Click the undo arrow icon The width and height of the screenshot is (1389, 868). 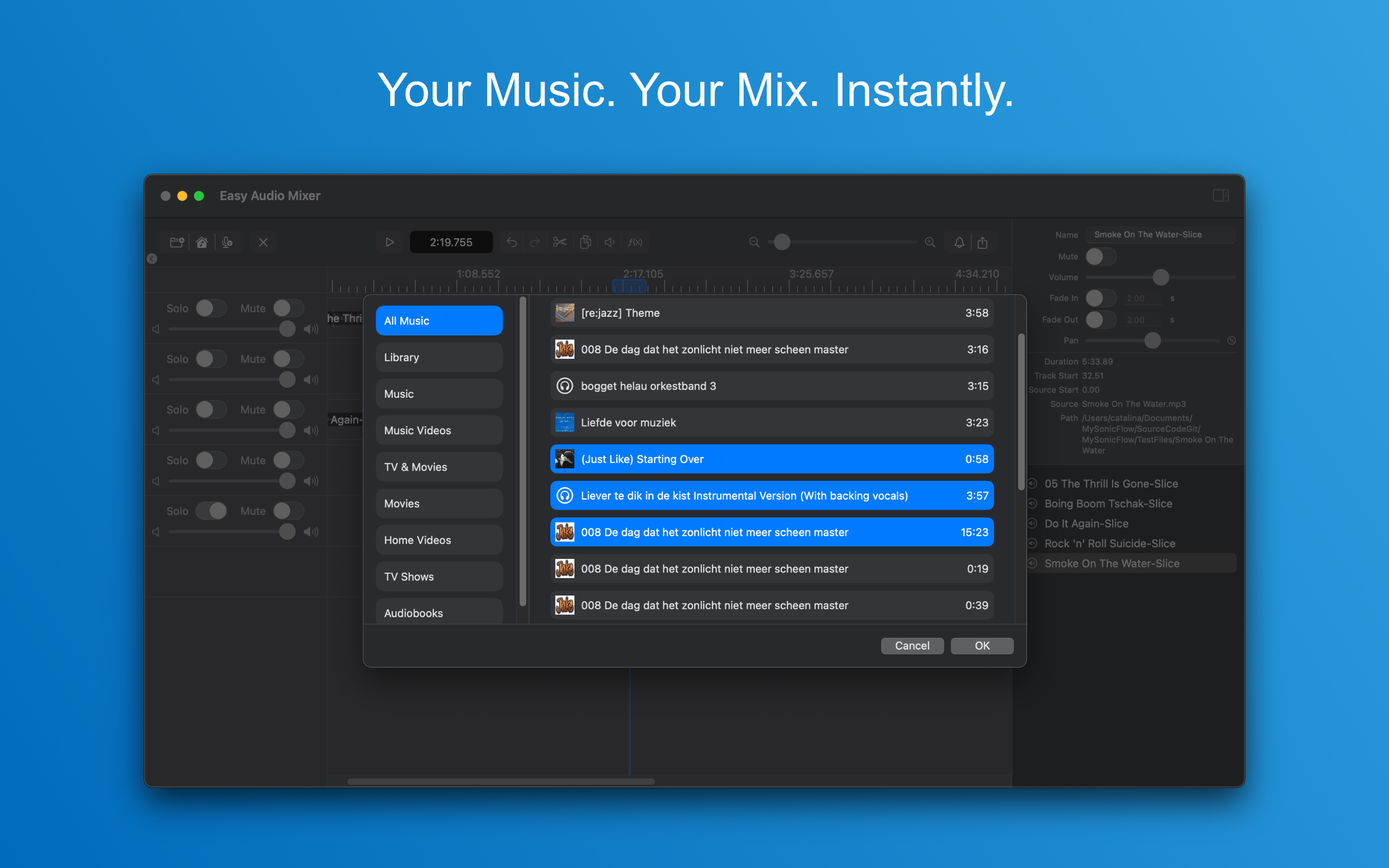pyautogui.click(x=511, y=242)
